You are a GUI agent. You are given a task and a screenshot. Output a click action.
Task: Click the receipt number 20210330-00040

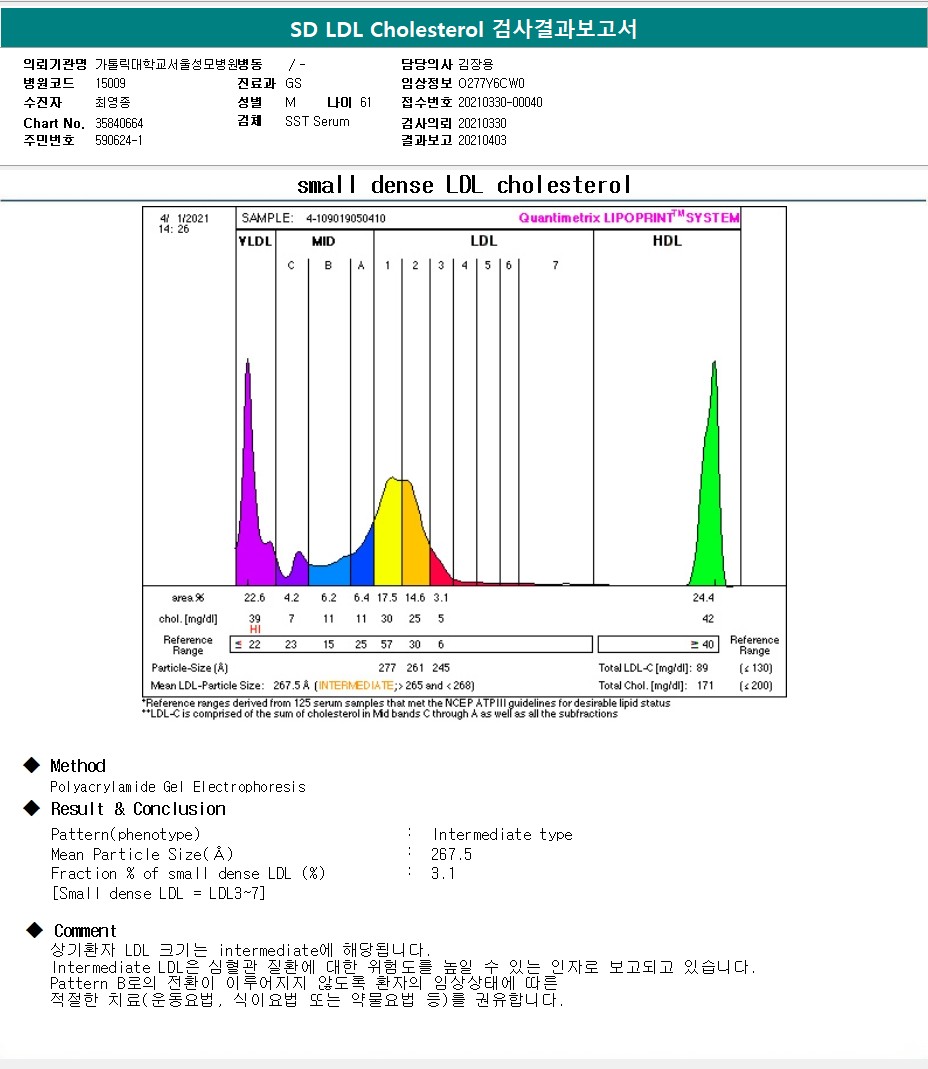pyautogui.click(x=500, y=102)
